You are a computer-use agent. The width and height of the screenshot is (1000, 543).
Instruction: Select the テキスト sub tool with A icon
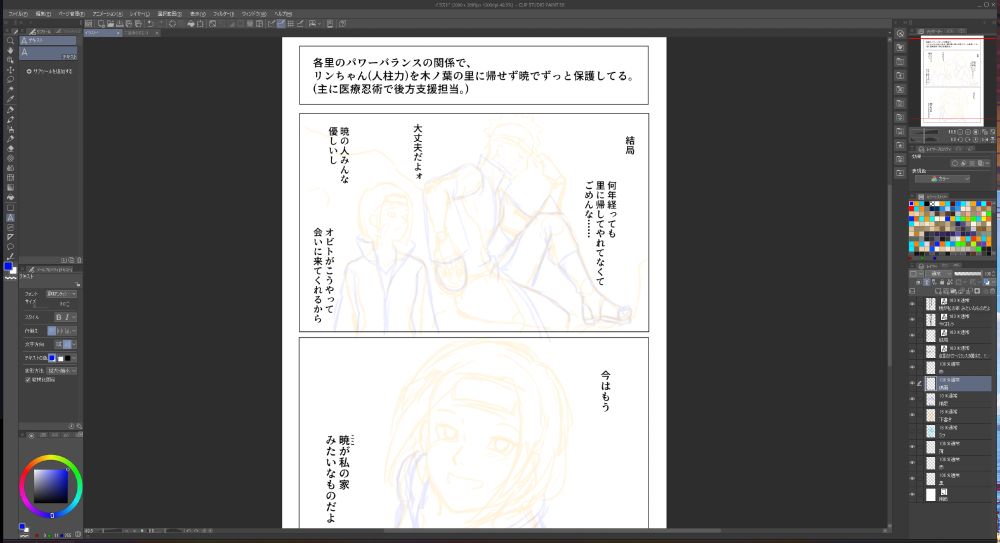pyautogui.click(x=48, y=52)
